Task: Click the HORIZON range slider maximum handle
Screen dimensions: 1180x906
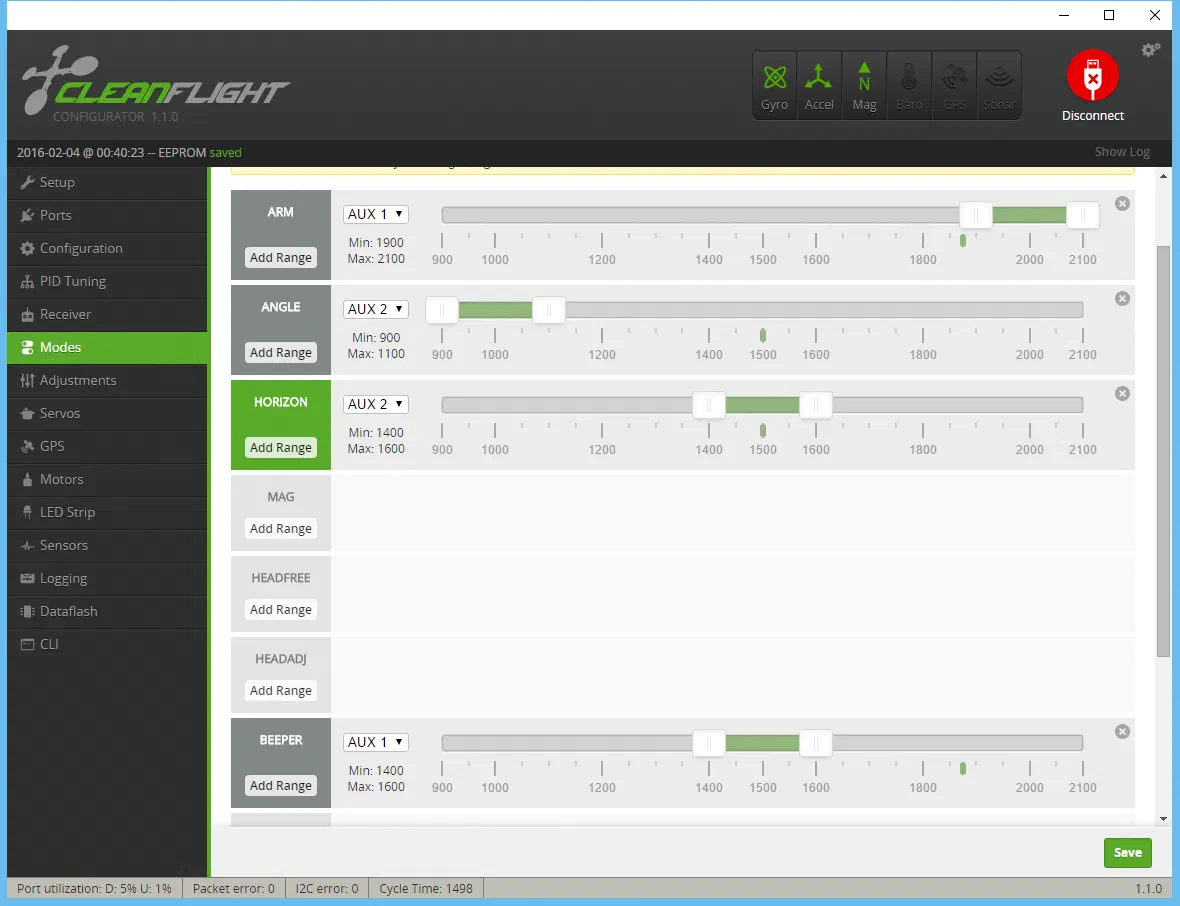Action: [x=816, y=405]
